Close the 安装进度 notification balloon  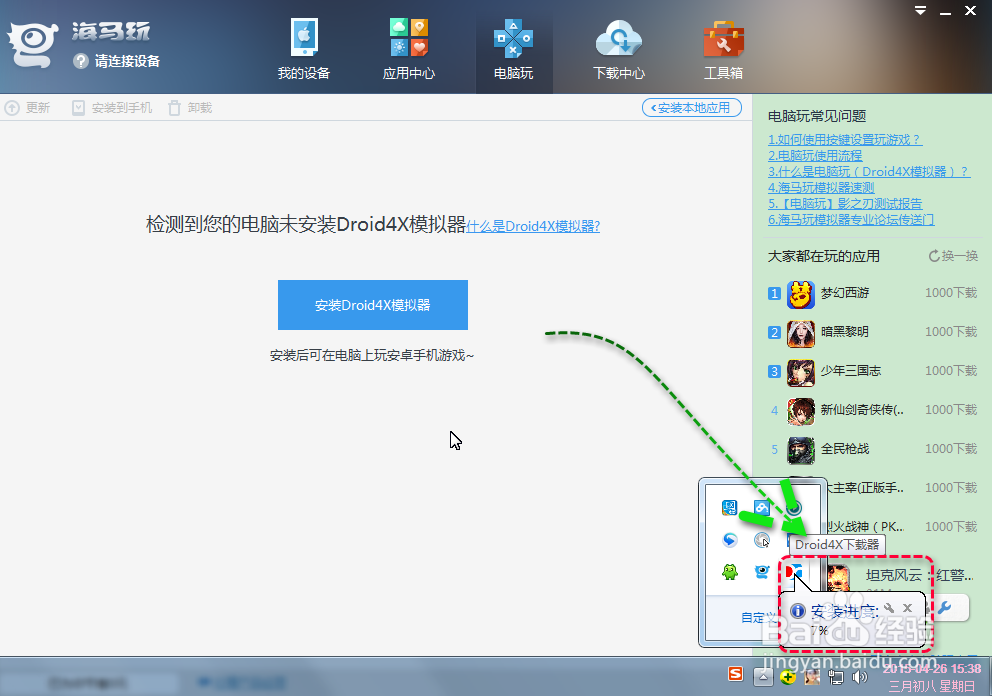point(907,608)
